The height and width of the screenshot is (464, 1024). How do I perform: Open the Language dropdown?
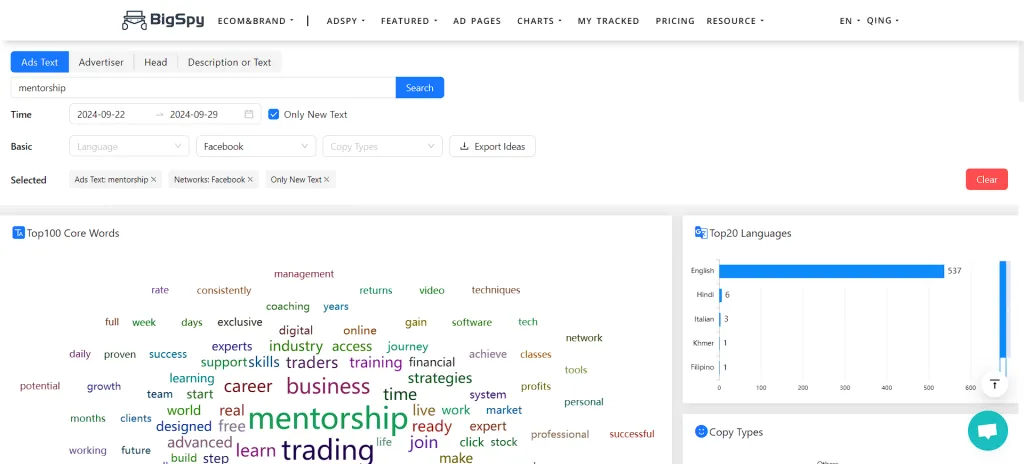pyautogui.click(x=130, y=146)
